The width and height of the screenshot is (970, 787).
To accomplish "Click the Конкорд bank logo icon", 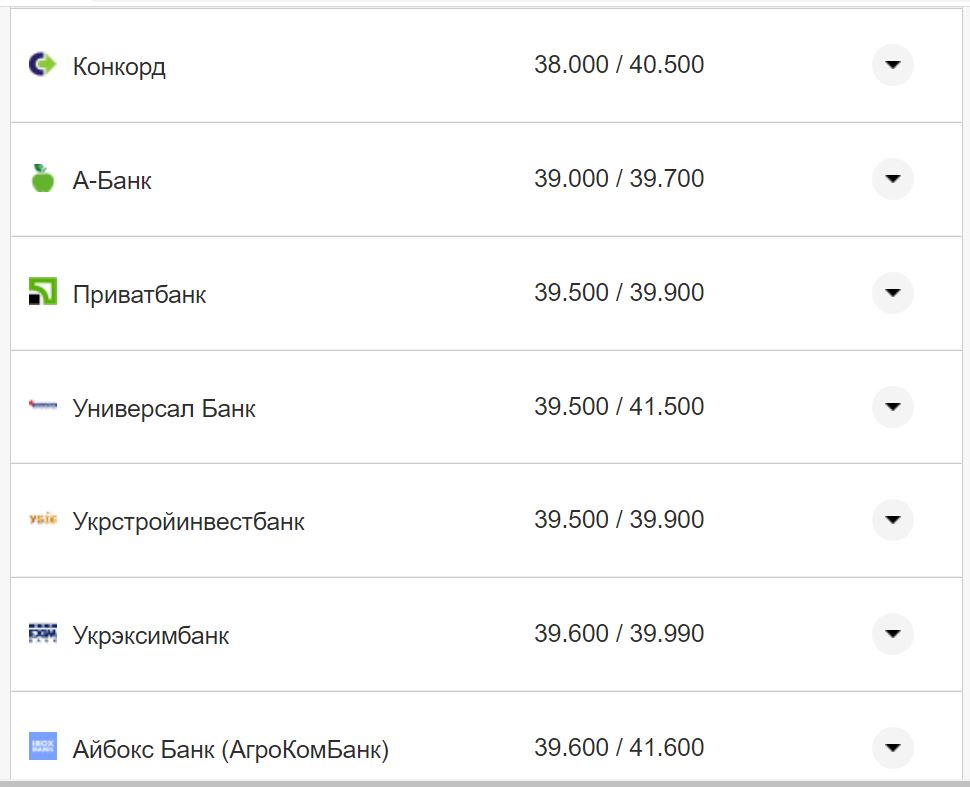I will (42, 64).
